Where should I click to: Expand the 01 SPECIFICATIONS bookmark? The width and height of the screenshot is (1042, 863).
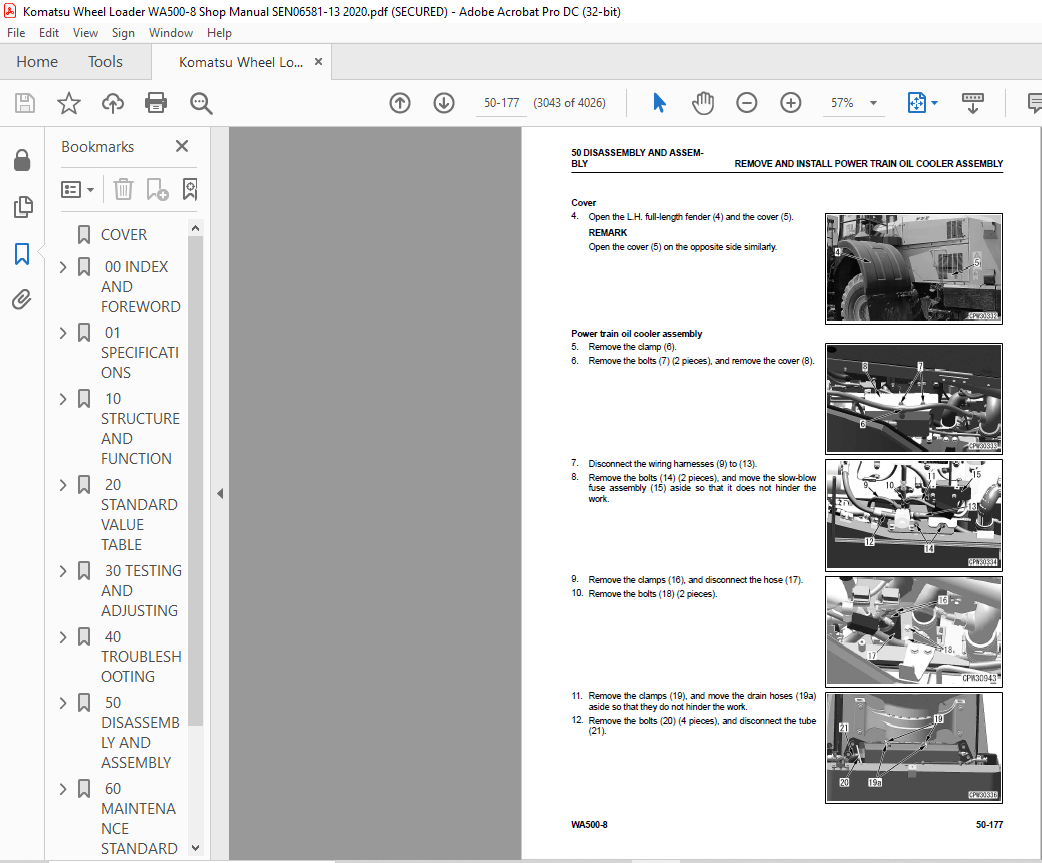[x=63, y=333]
